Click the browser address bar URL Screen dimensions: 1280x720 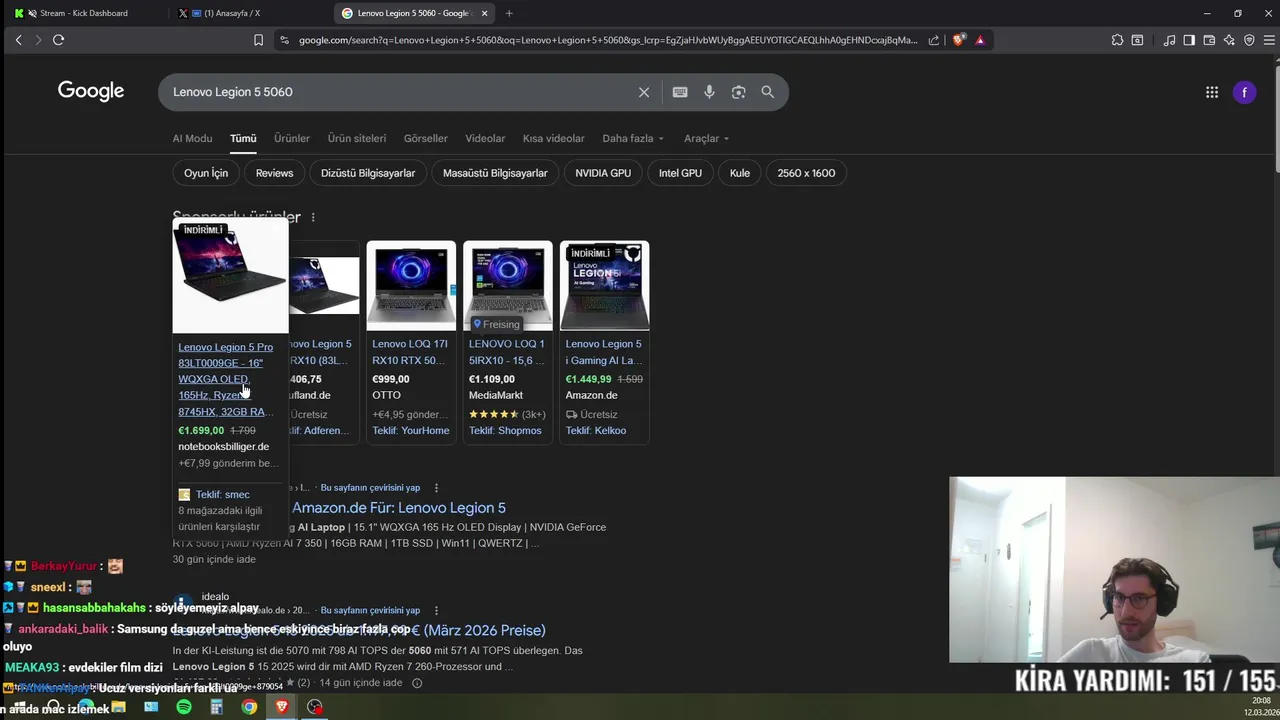607,40
